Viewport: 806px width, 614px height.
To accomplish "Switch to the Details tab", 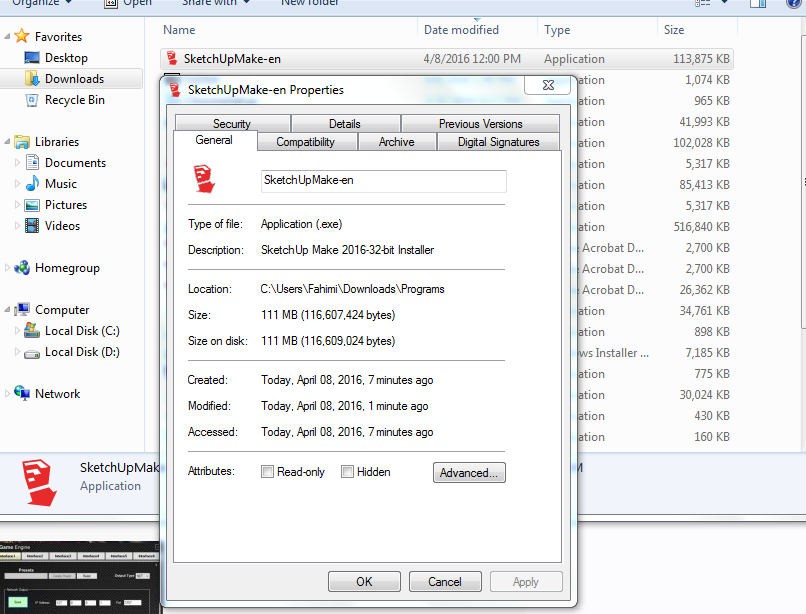I will (345, 123).
